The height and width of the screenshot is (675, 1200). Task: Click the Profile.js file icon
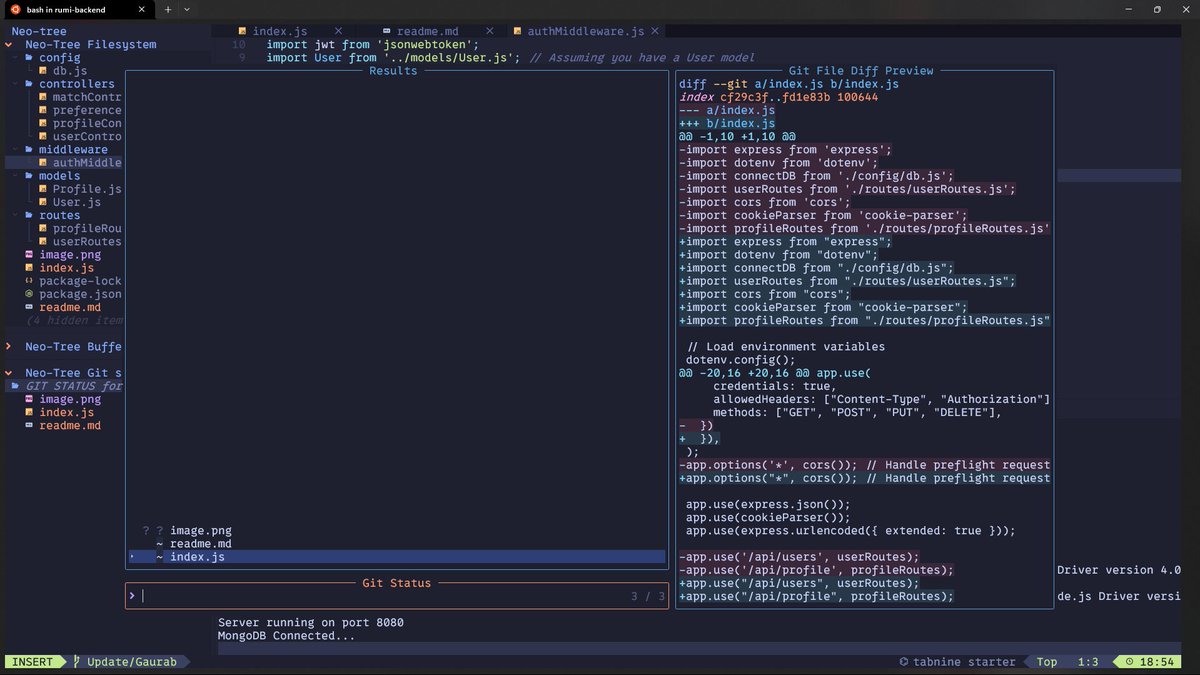click(43, 189)
